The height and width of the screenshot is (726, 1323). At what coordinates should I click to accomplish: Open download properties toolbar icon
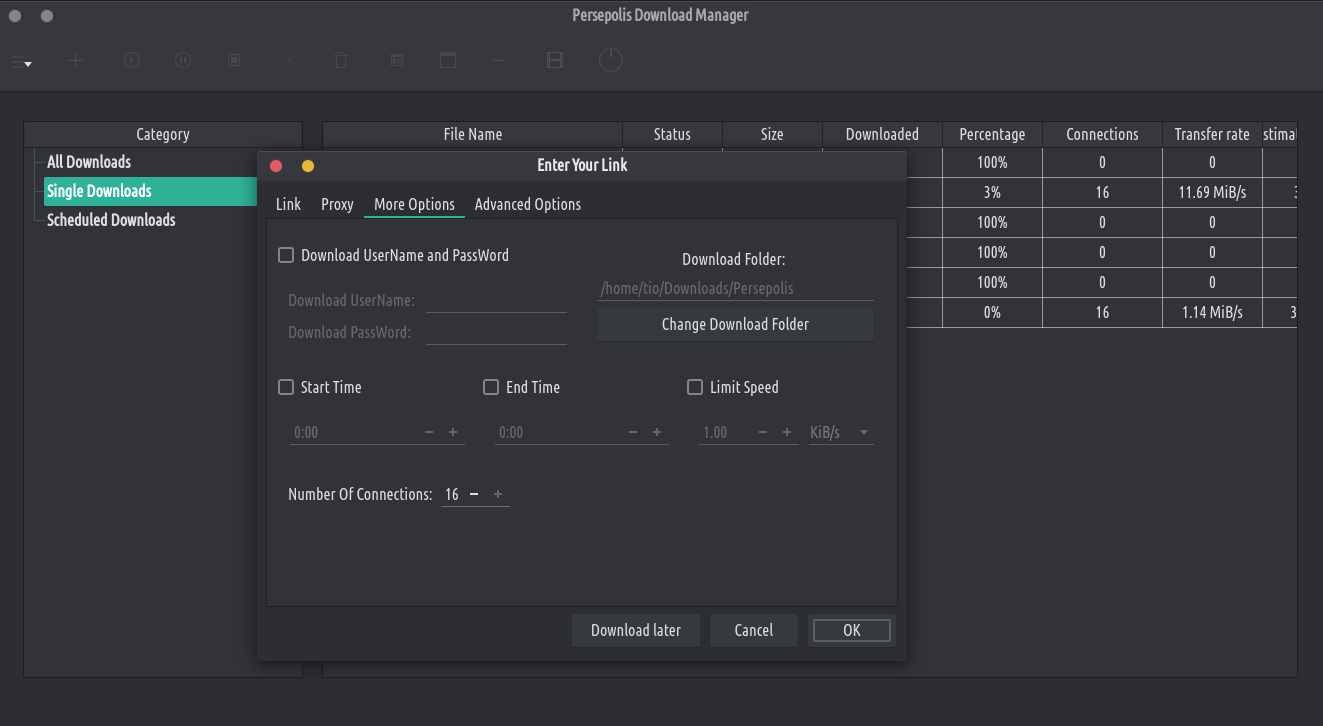point(396,61)
